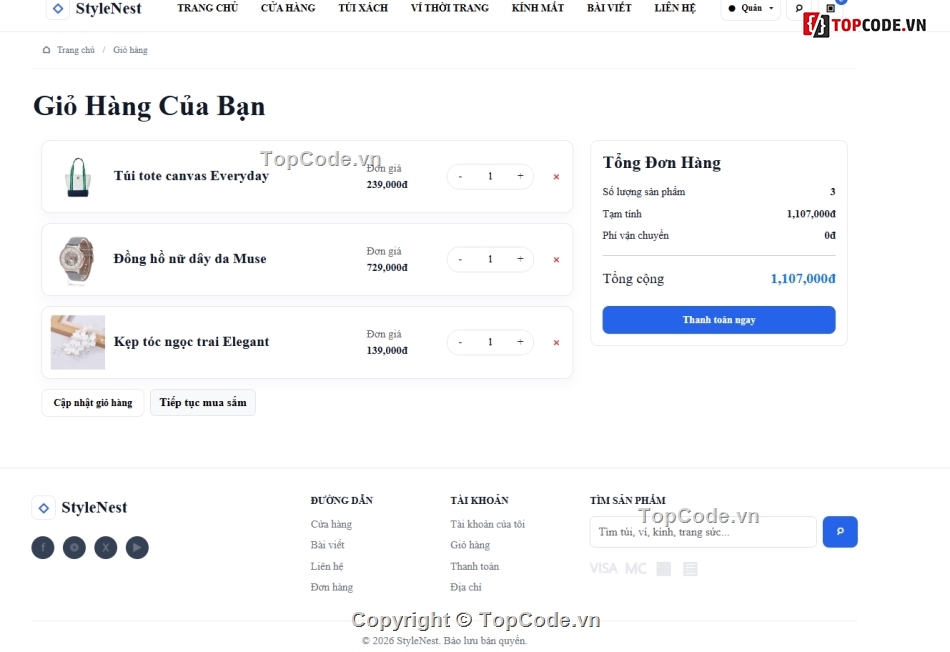Increase quantity of Kẹp tóc ngọc trai
This screenshot has height=652, width=950.
520,342
